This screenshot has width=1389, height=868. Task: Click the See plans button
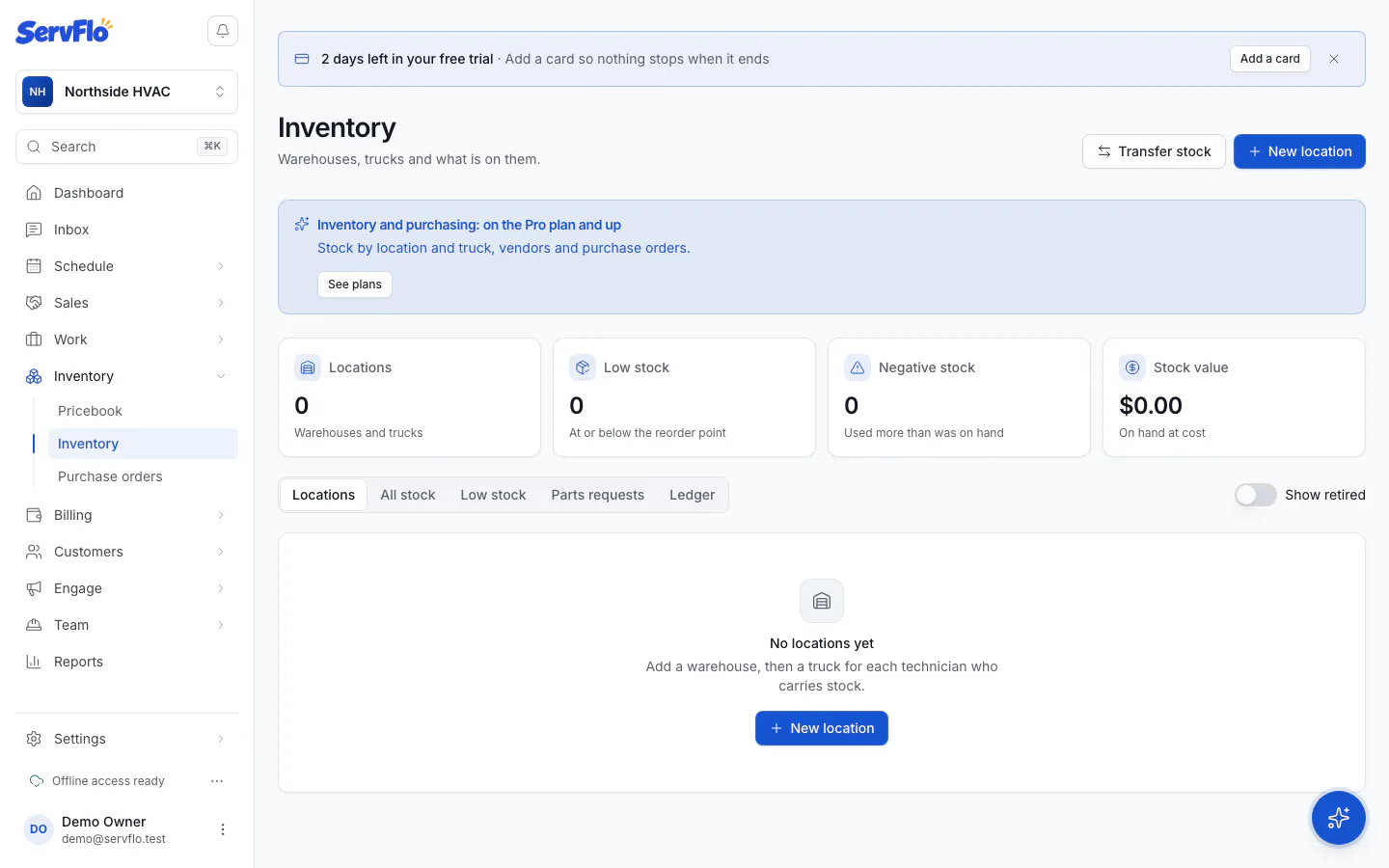tap(355, 285)
